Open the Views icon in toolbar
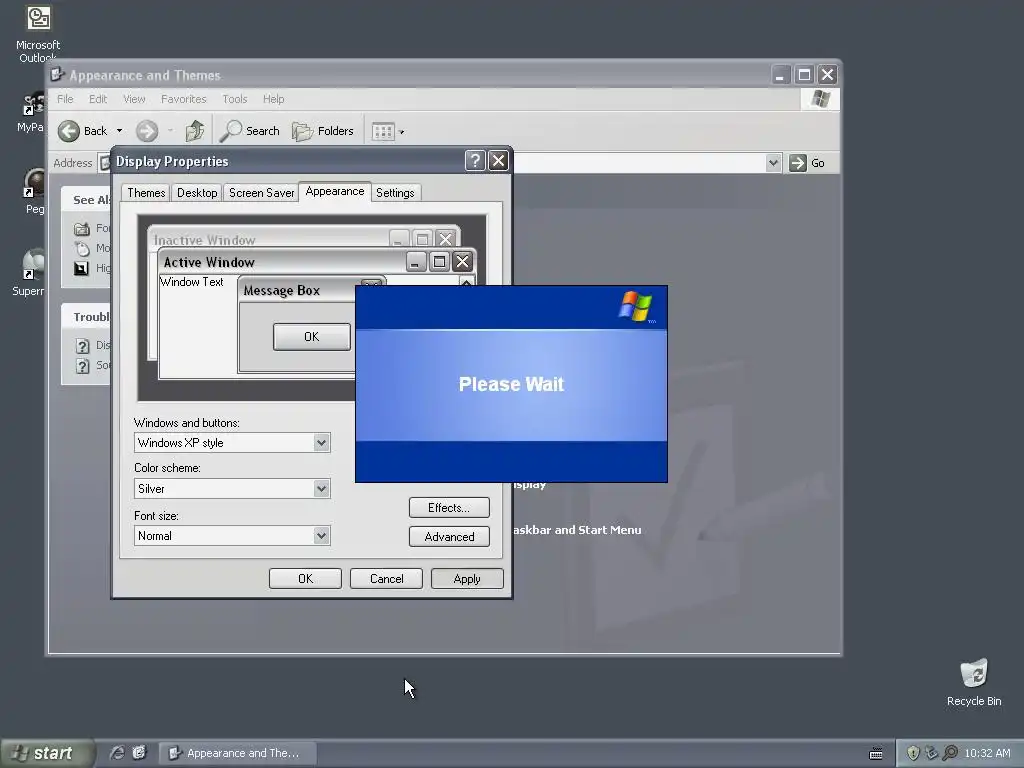Image resolution: width=1024 pixels, height=768 pixels. pyautogui.click(x=383, y=131)
